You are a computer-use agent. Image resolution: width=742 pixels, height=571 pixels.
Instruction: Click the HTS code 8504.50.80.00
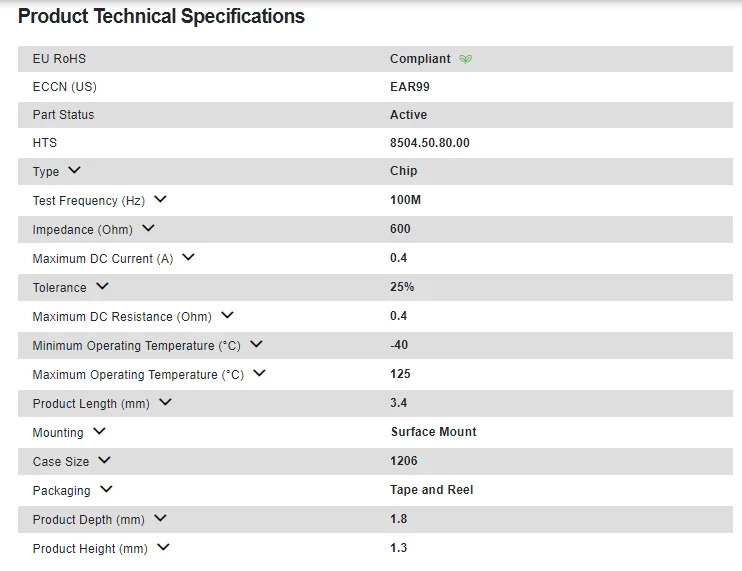429,143
